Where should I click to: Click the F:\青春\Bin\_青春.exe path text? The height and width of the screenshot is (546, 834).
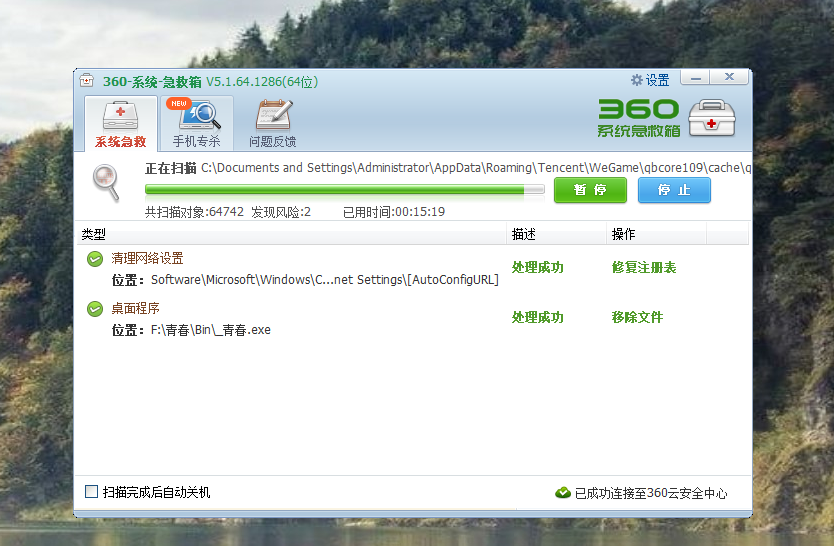tap(211, 330)
